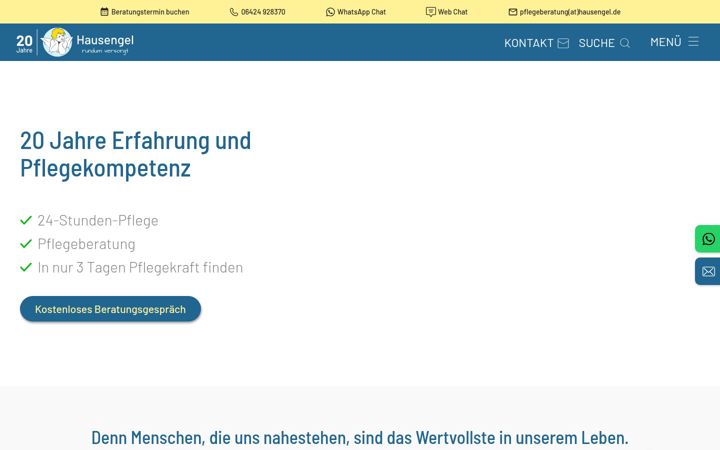Start the Web Chat link
Image resolution: width=720 pixels, height=450 pixels.
coord(452,12)
